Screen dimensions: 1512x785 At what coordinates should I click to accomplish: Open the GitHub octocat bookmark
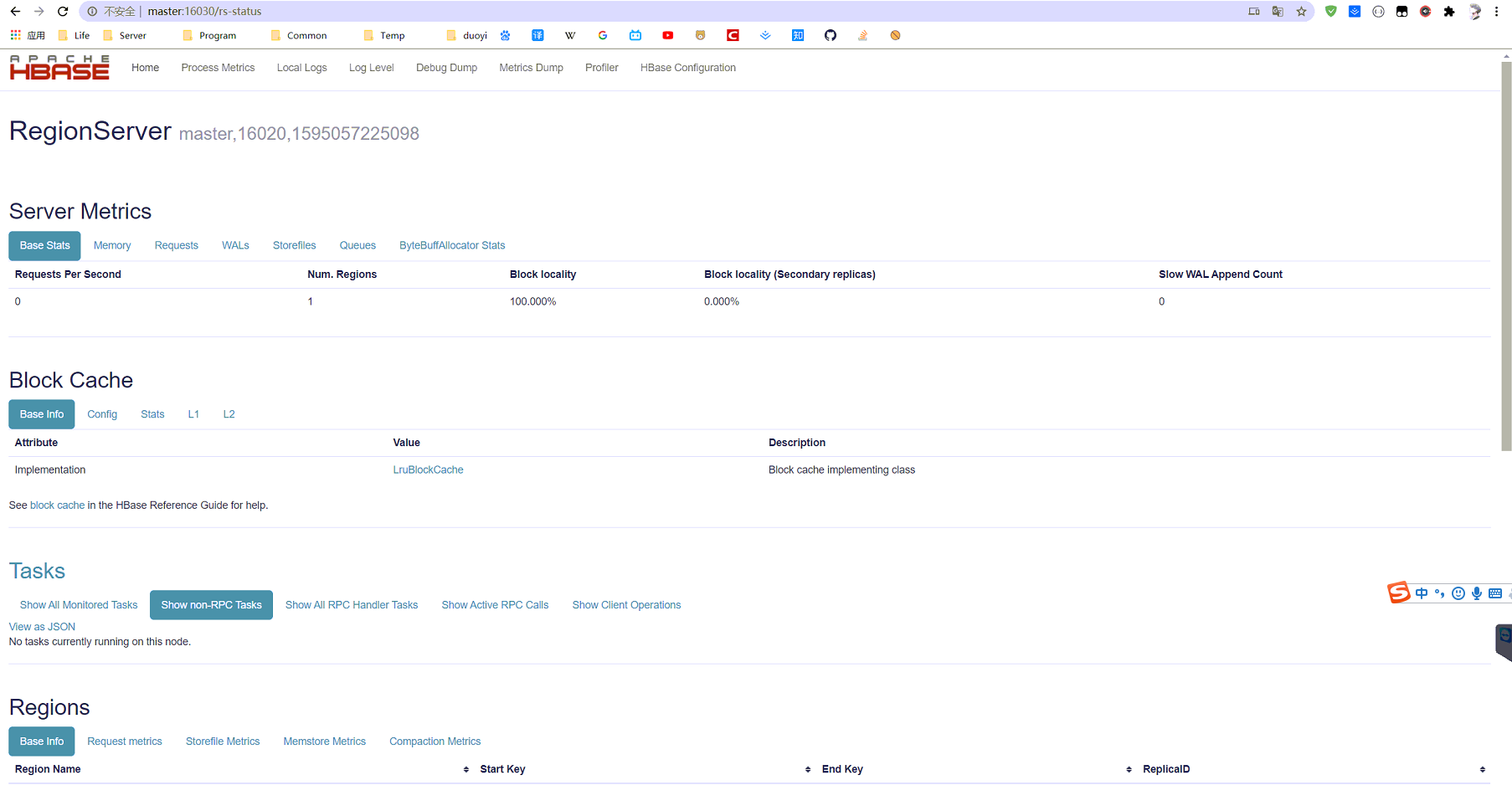point(831,35)
